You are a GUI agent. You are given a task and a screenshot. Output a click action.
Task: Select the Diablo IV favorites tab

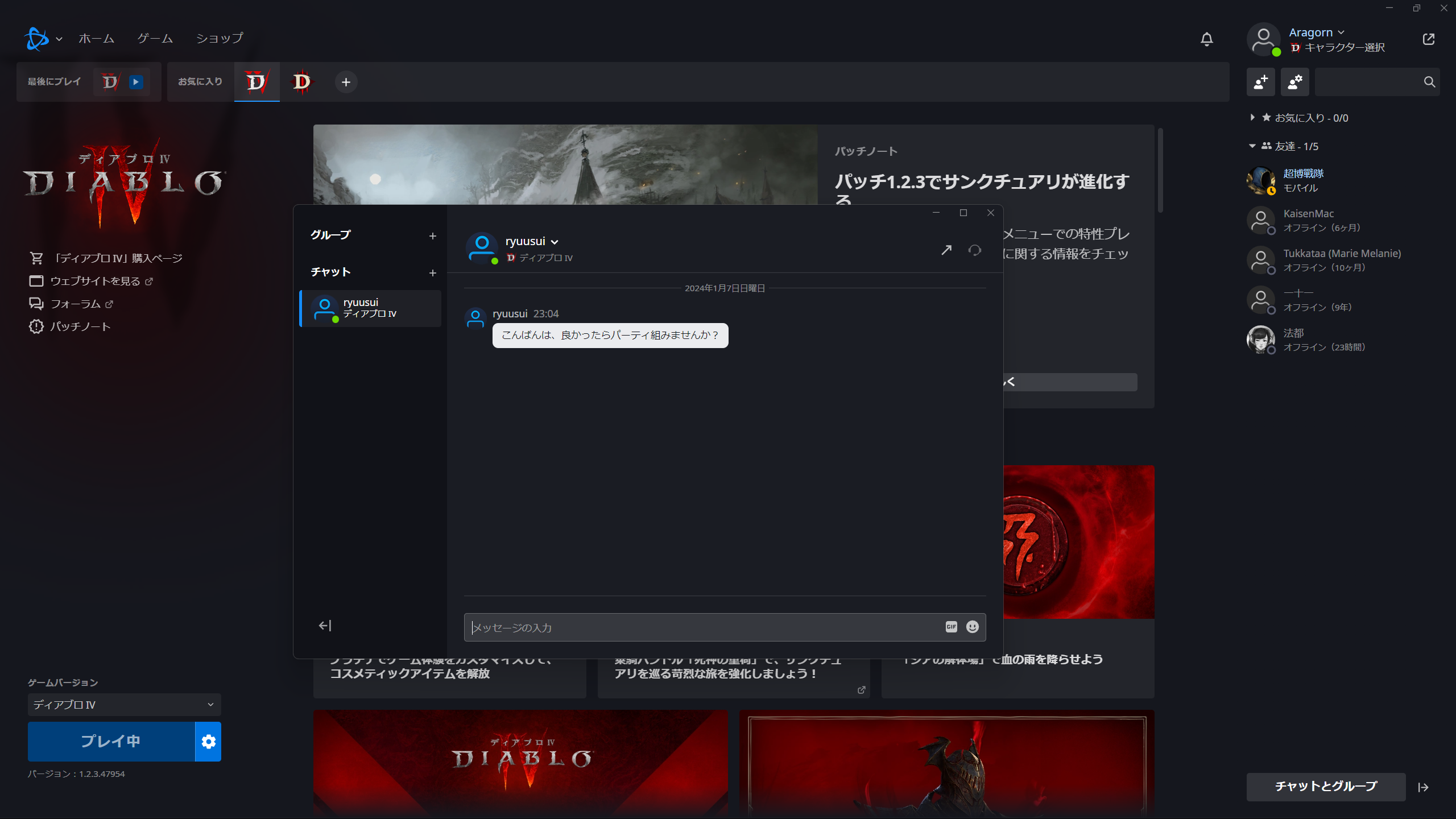(x=257, y=82)
